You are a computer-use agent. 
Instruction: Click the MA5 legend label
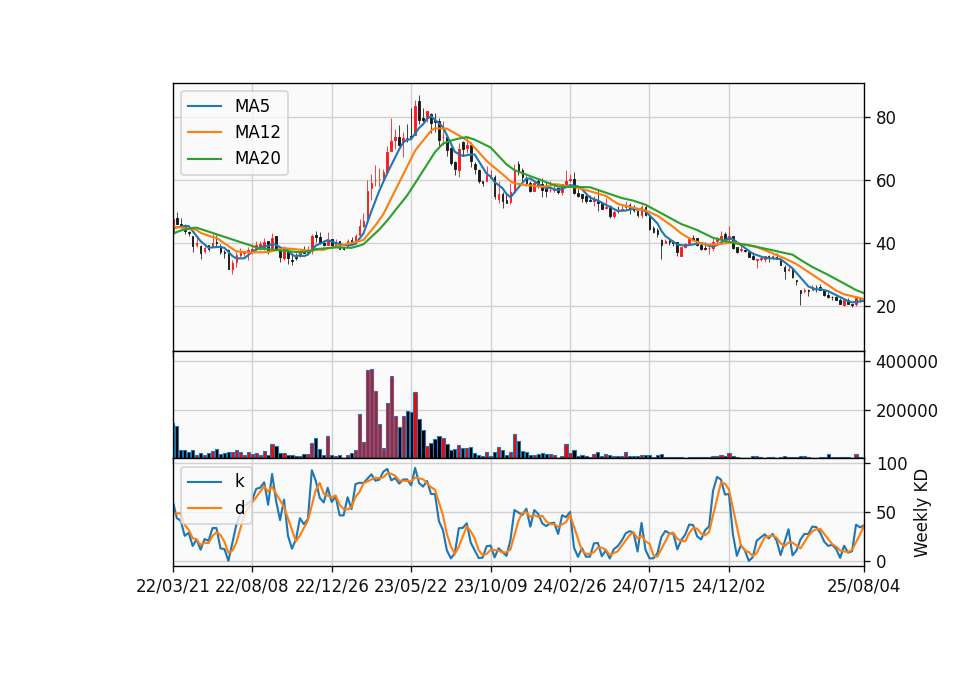tap(252, 106)
